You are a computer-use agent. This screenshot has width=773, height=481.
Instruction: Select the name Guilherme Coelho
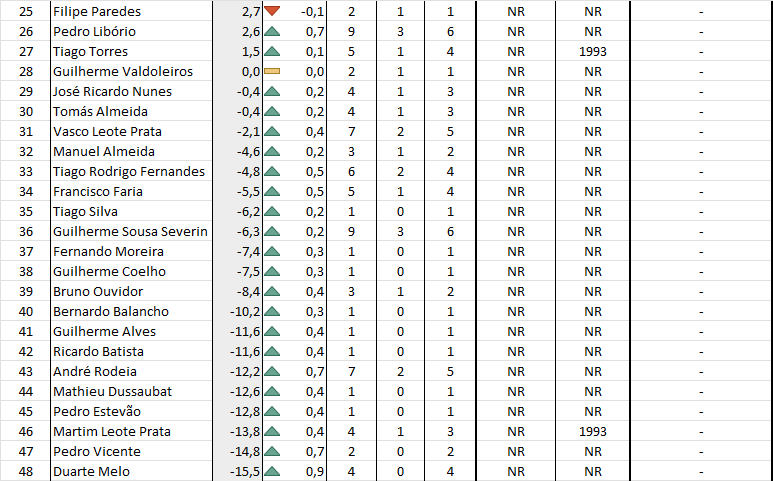point(109,272)
